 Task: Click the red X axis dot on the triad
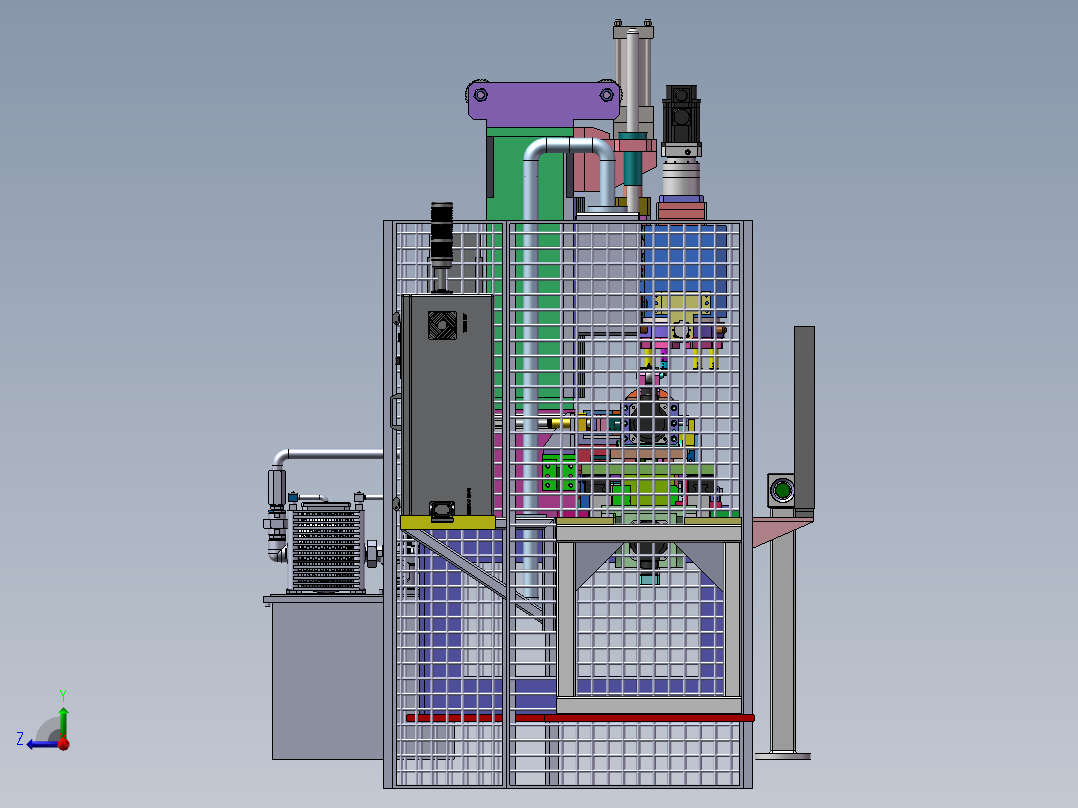click(64, 744)
